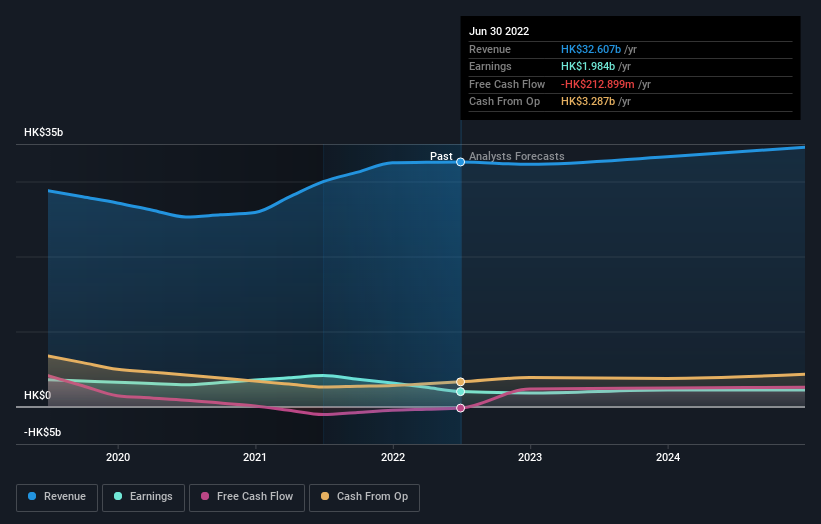Click the 2022 x-axis label
The height and width of the screenshot is (524, 821).
(x=393, y=458)
